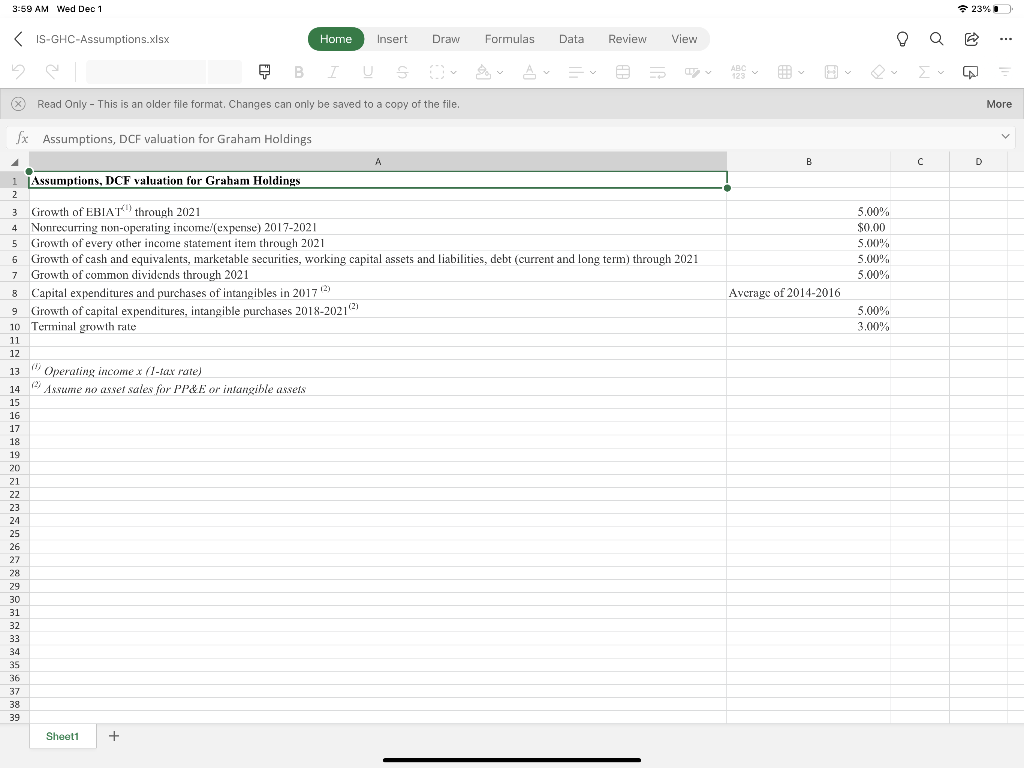This screenshot has width=1024, height=768.
Task: Open the cell borders dropdown
Action: (443, 72)
